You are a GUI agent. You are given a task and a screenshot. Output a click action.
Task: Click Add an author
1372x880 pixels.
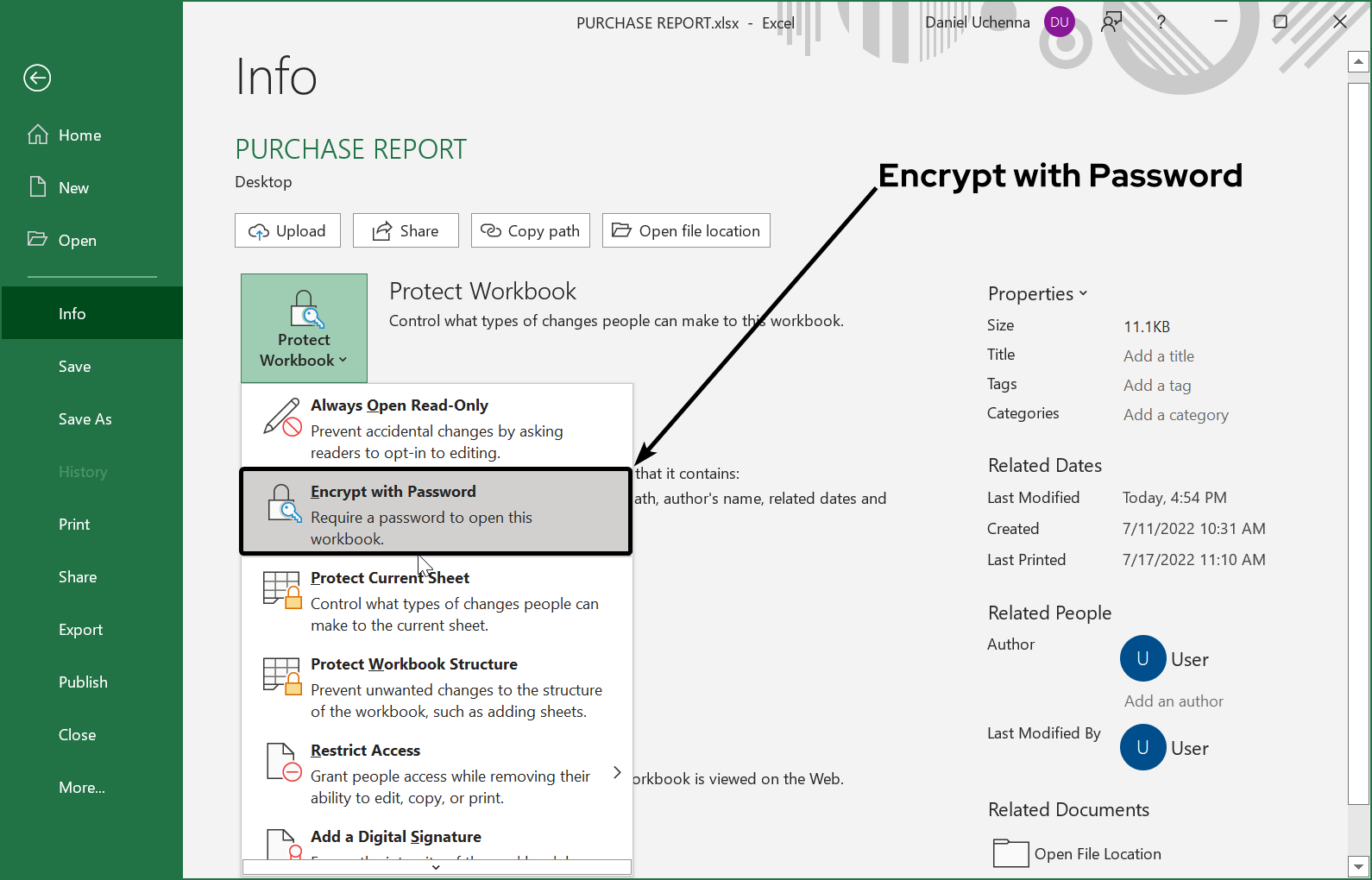(x=1173, y=701)
